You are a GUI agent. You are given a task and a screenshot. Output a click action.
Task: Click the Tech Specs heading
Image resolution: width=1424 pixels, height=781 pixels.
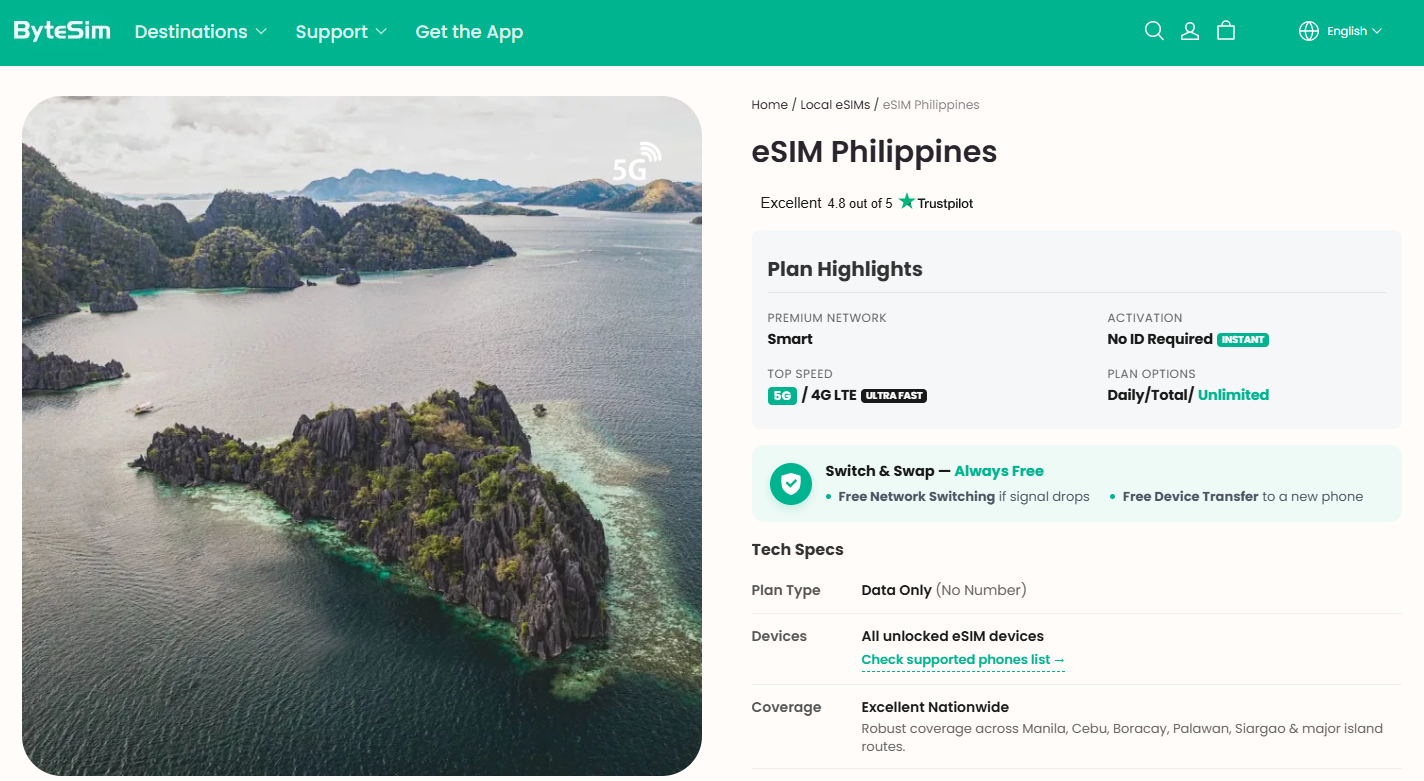pos(798,550)
